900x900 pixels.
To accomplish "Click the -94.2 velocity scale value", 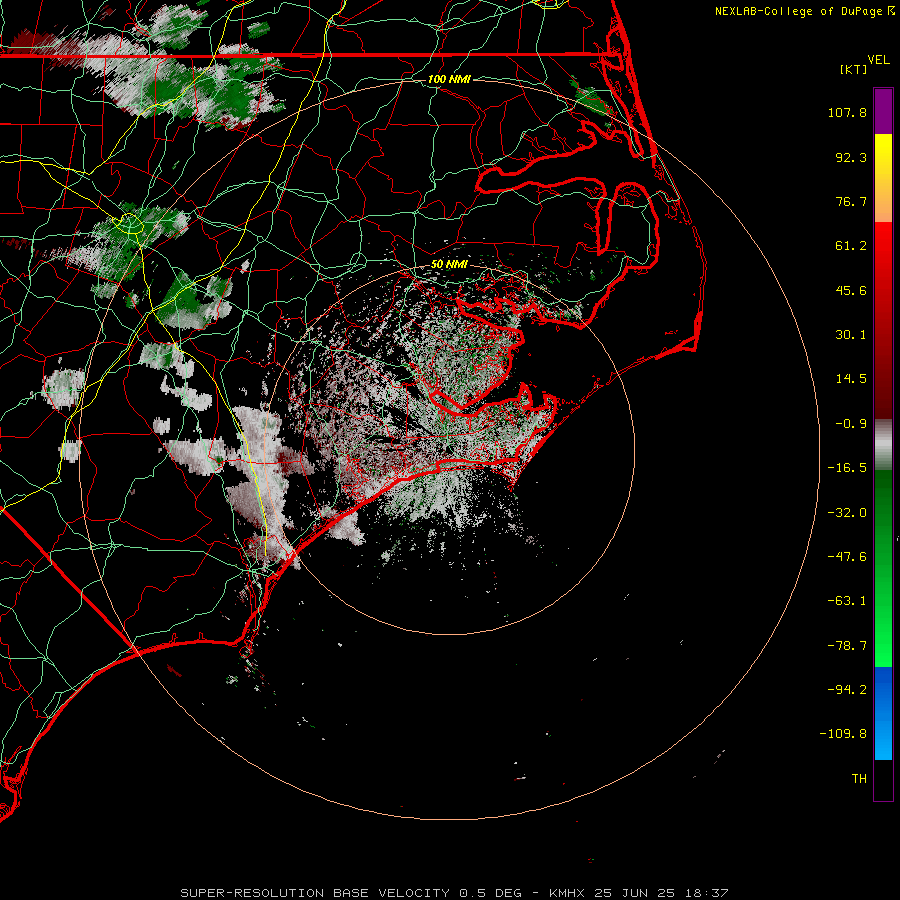I will click(x=847, y=689).
